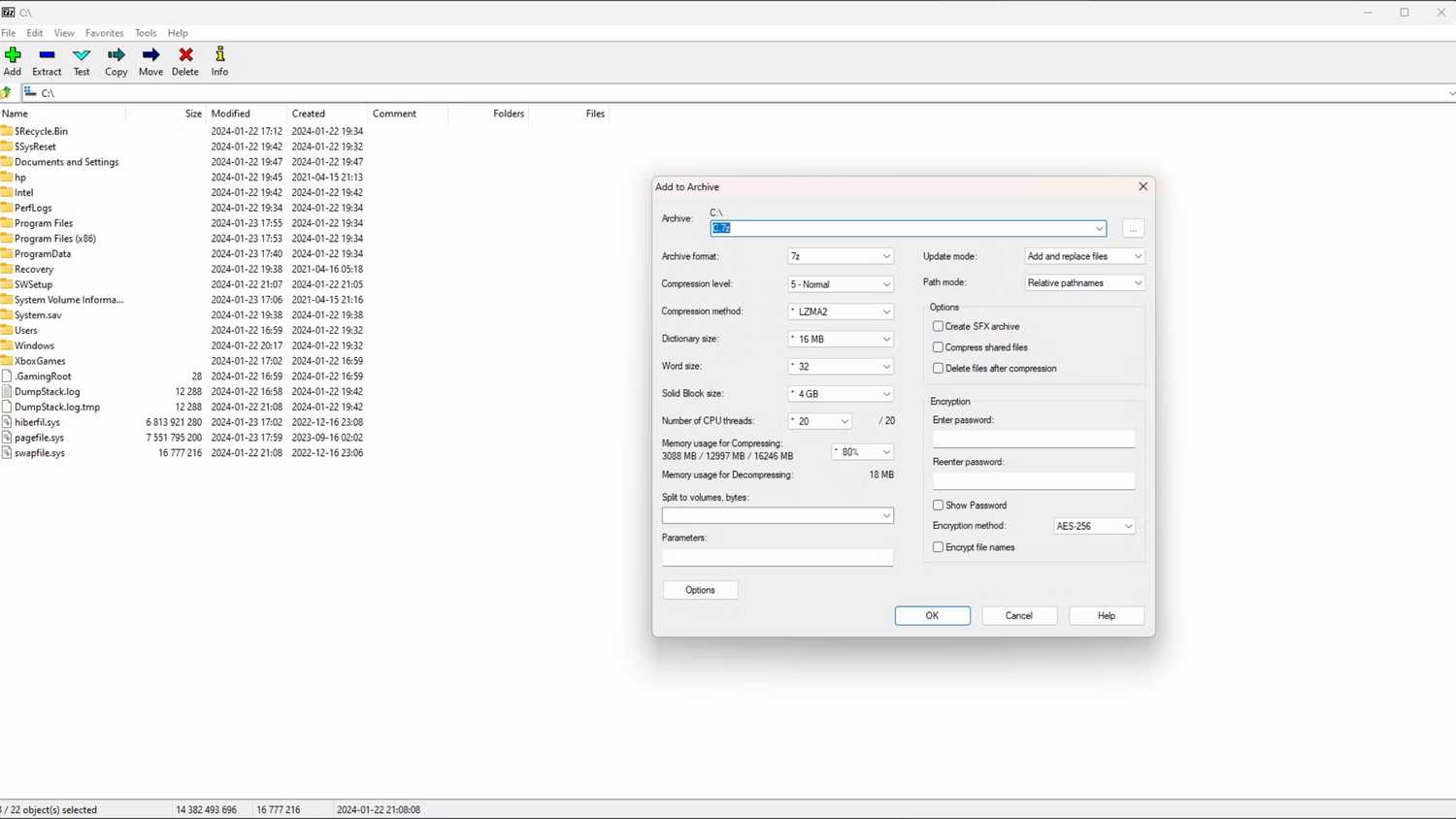Image resolution: width=1456 pixels, height=819 pixels.
Task: Click the browse ellipsis button next to Archive
Action: coord(1133,229)
